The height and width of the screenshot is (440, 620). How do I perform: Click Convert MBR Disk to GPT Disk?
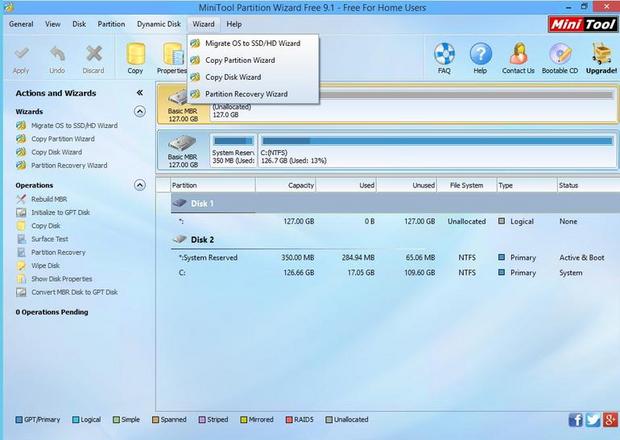[74, 292]
